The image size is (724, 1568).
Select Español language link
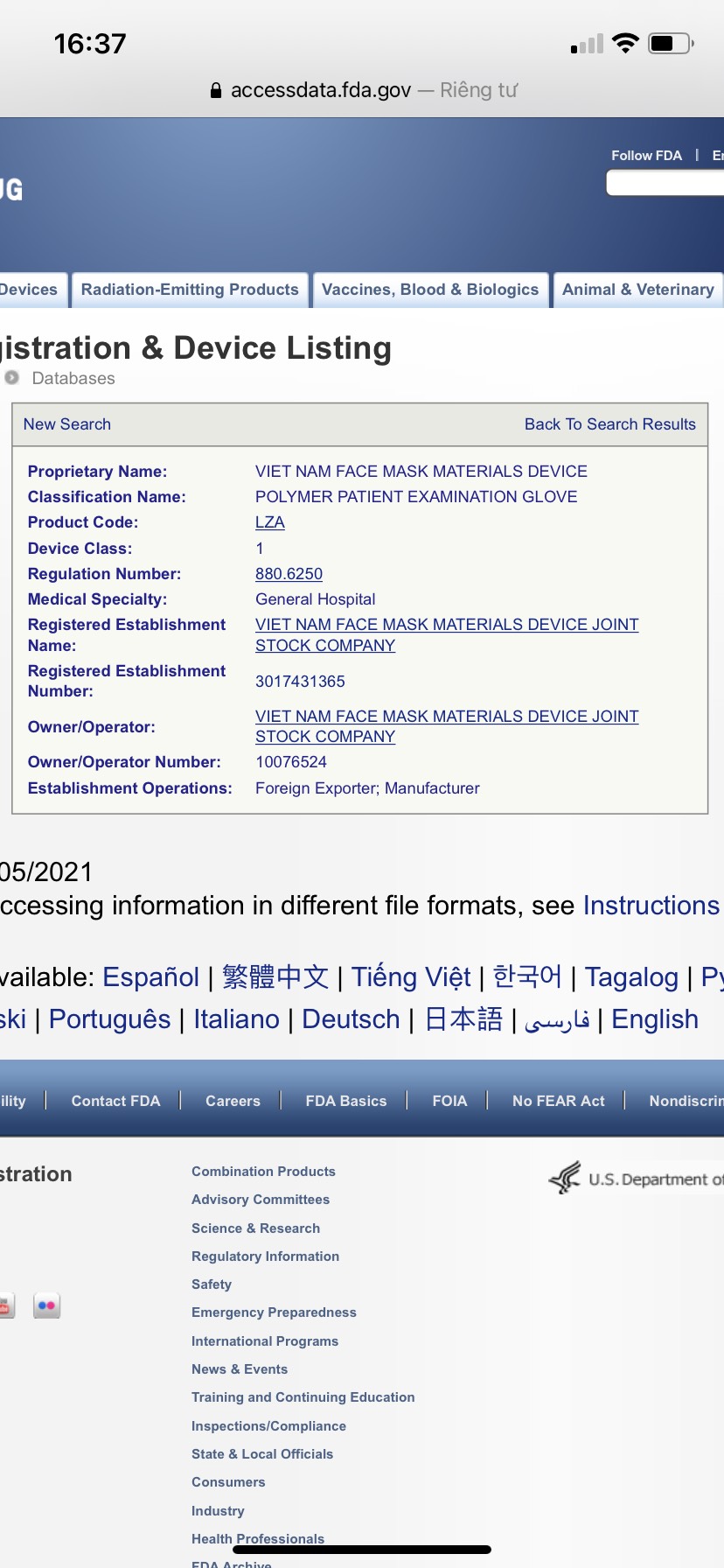(151, 977)
